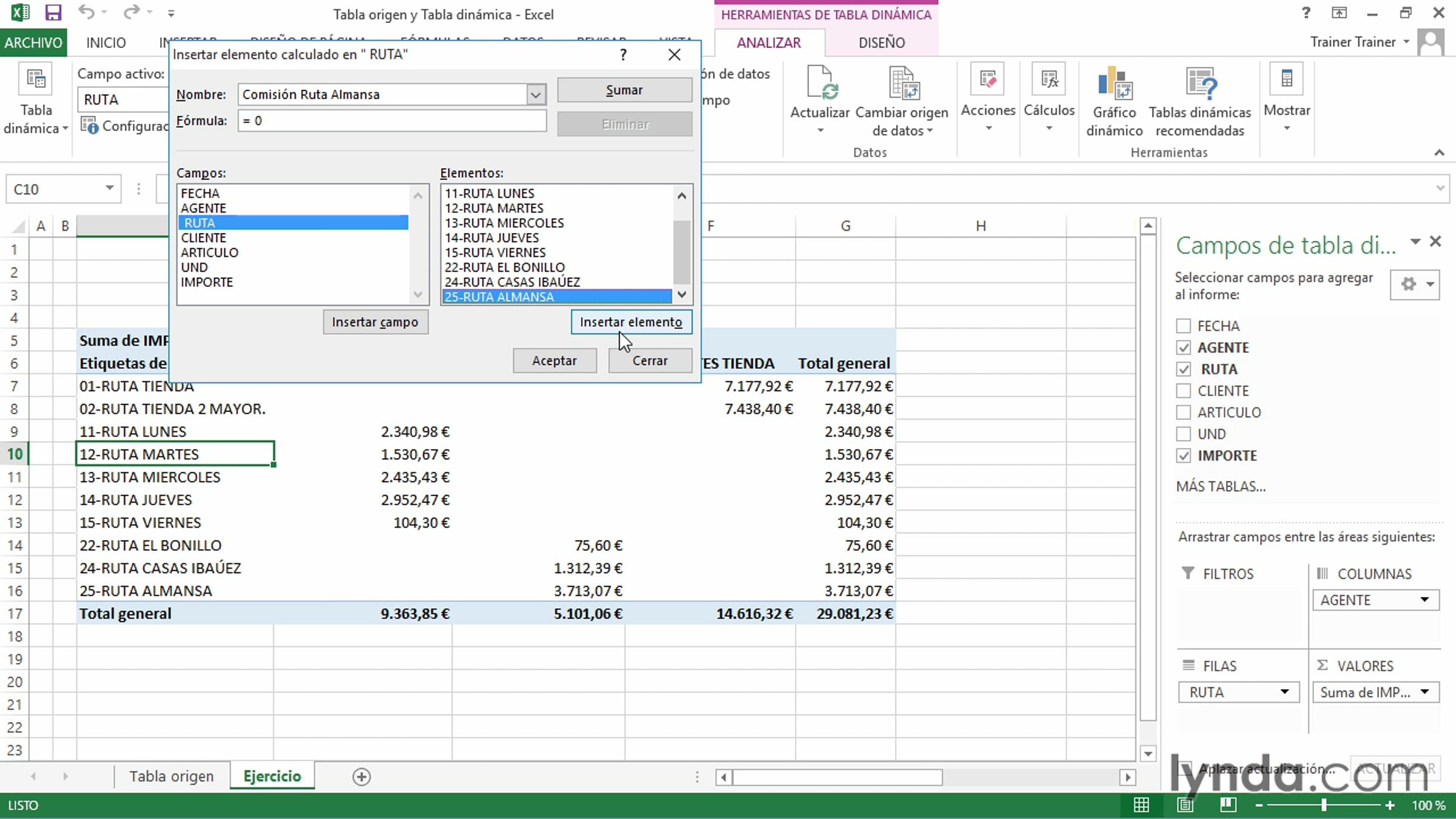This screenshot has height=819, width=1456.
Task: Customize Quick Access Toolbar dropdown
Action: point(171,13)
